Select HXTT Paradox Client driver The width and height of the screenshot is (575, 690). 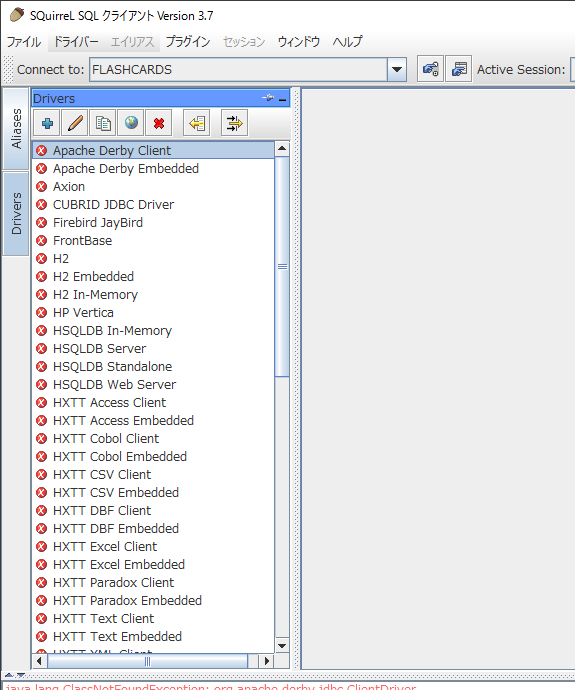pyautogui.click(x=154, y=583)
